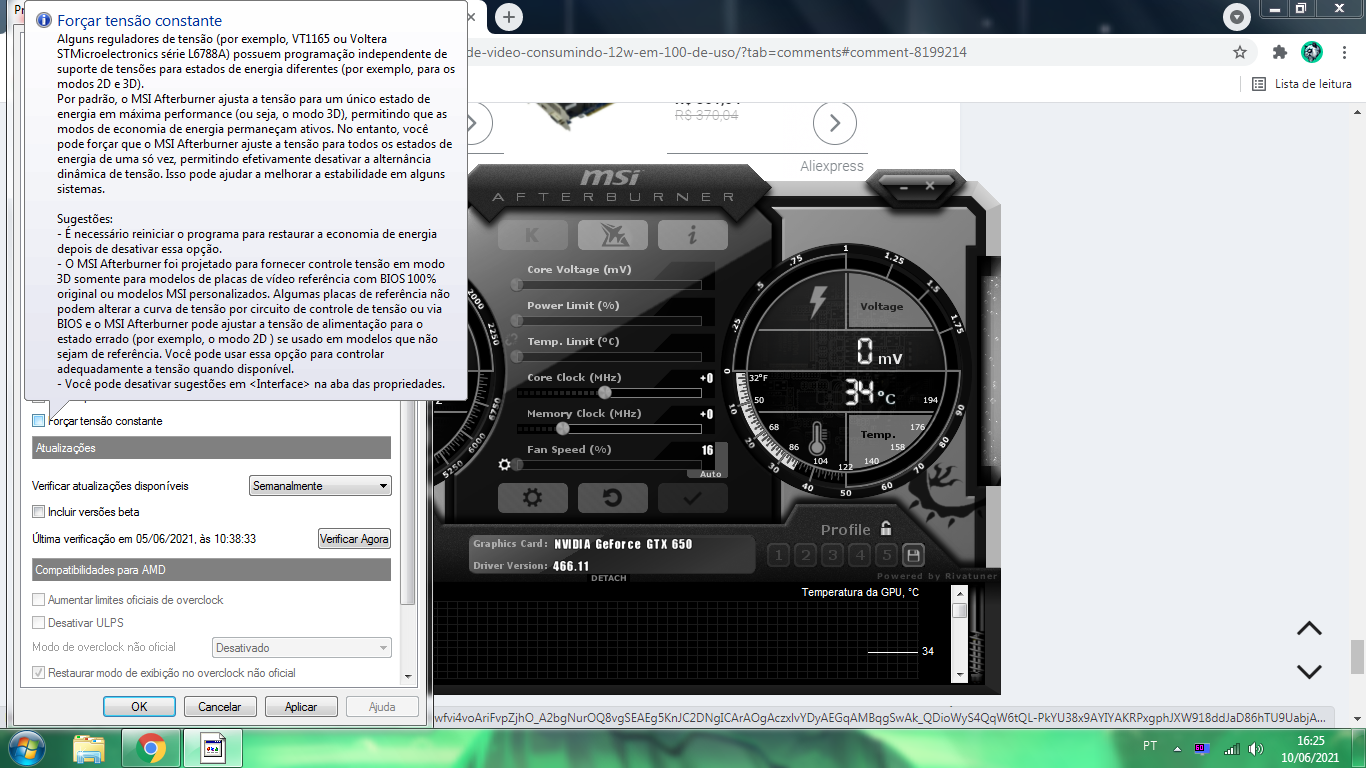Select profile slot 1
Screen dimensions: 1366x768
tap(779, 555)
